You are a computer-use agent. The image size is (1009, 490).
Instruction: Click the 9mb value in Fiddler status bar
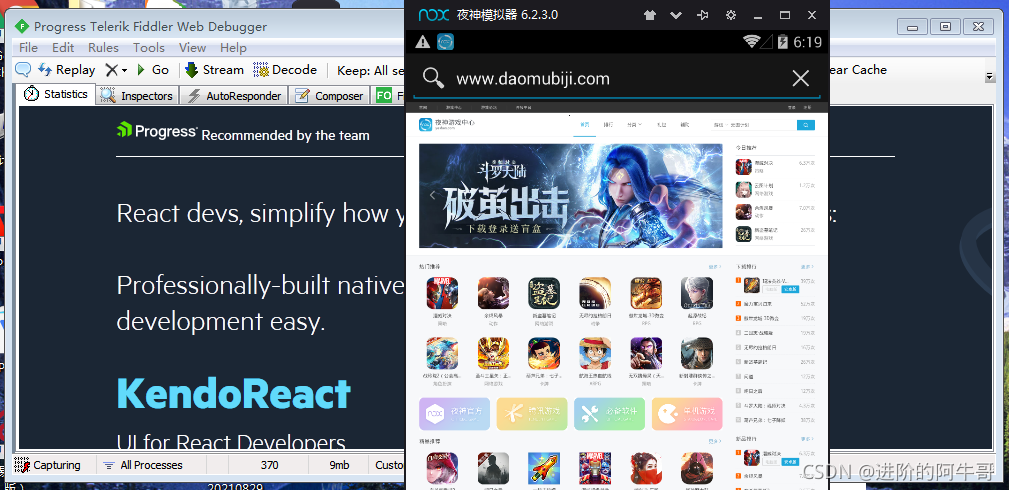click(339, 465)
